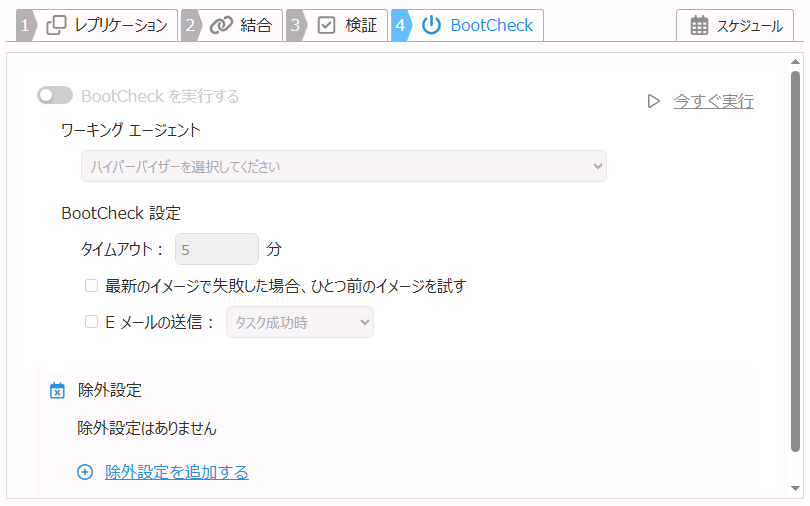Click the chain link icon in step 2
The height and width of the screenshot is (506, 810).
click(x=221, y=25)
